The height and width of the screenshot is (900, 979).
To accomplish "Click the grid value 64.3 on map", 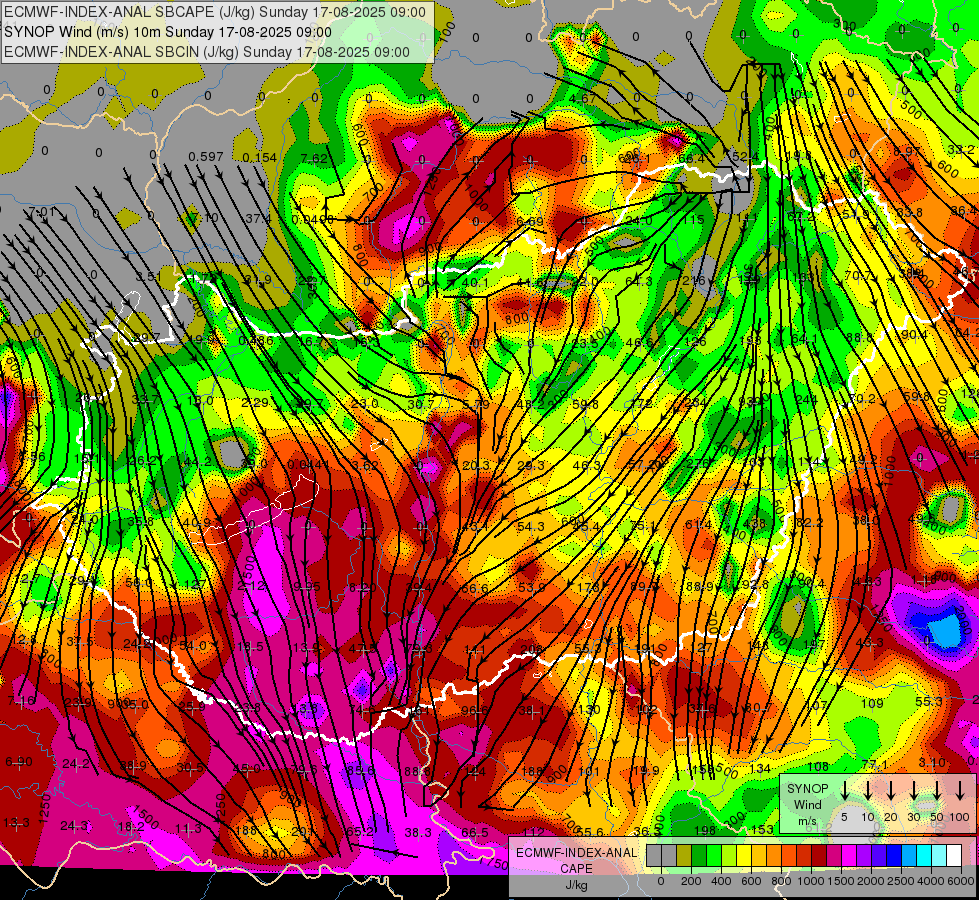I will click(x=639, y=281).
